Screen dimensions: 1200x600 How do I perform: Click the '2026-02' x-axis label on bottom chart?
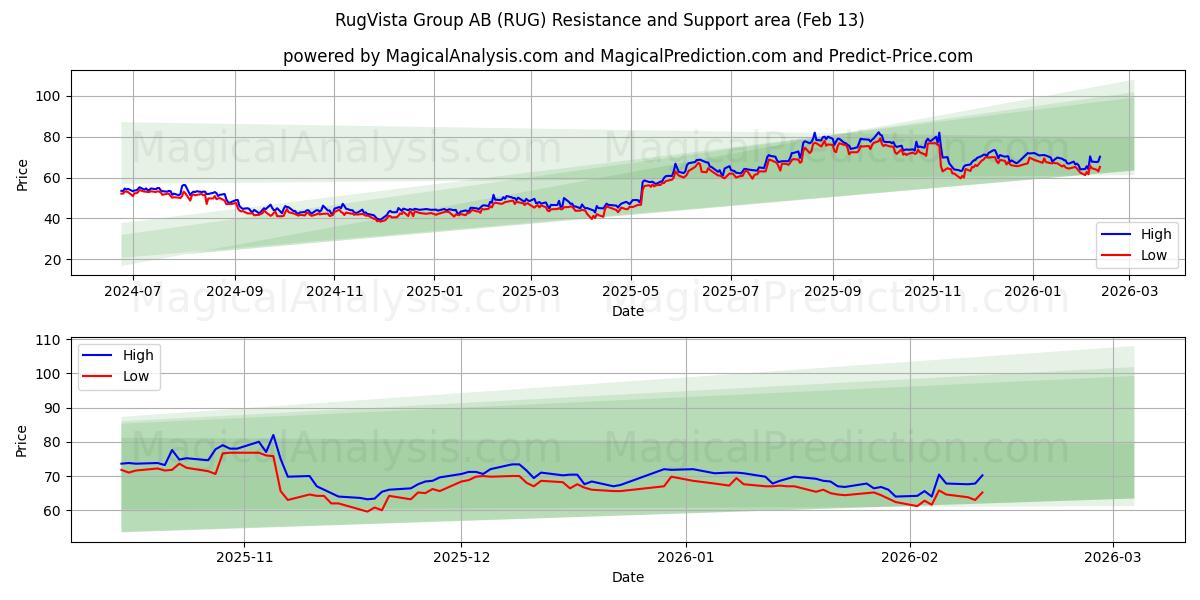[x=909, y=559]
